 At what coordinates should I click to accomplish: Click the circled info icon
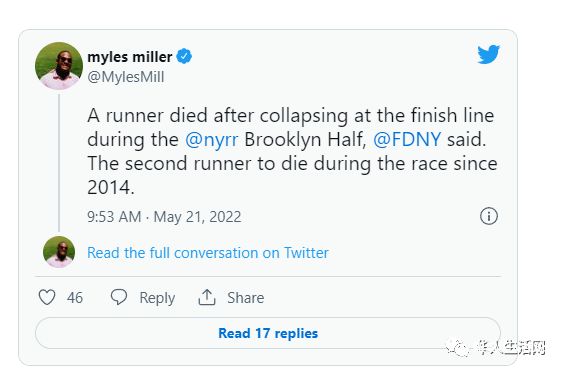[489, 216]
